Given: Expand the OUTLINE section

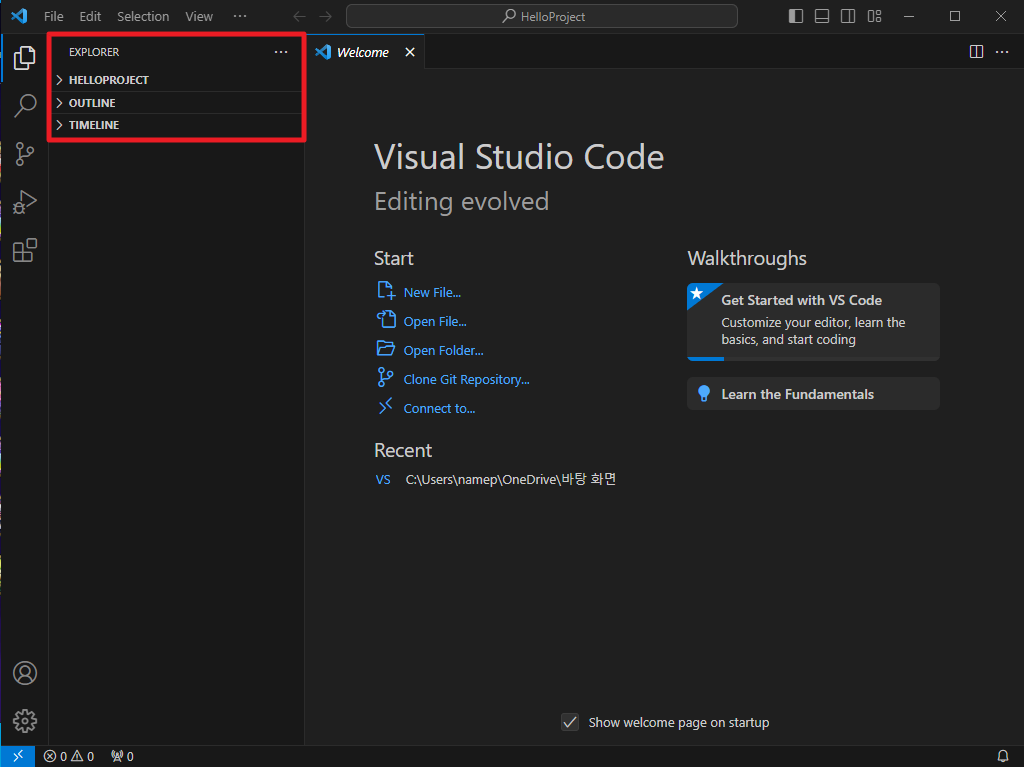Looking at the screenshot, I should 176,103.
